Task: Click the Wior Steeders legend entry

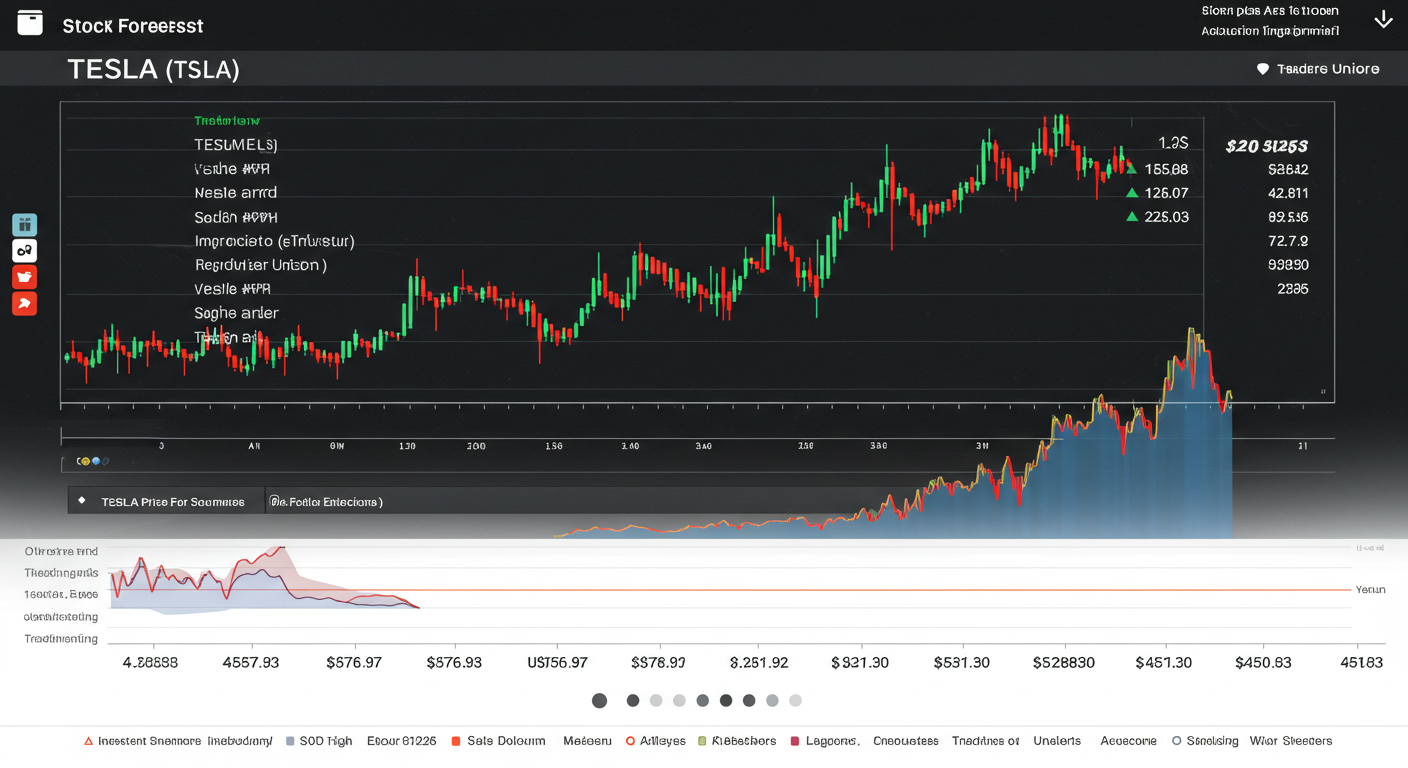Action: click(1291, 741)
